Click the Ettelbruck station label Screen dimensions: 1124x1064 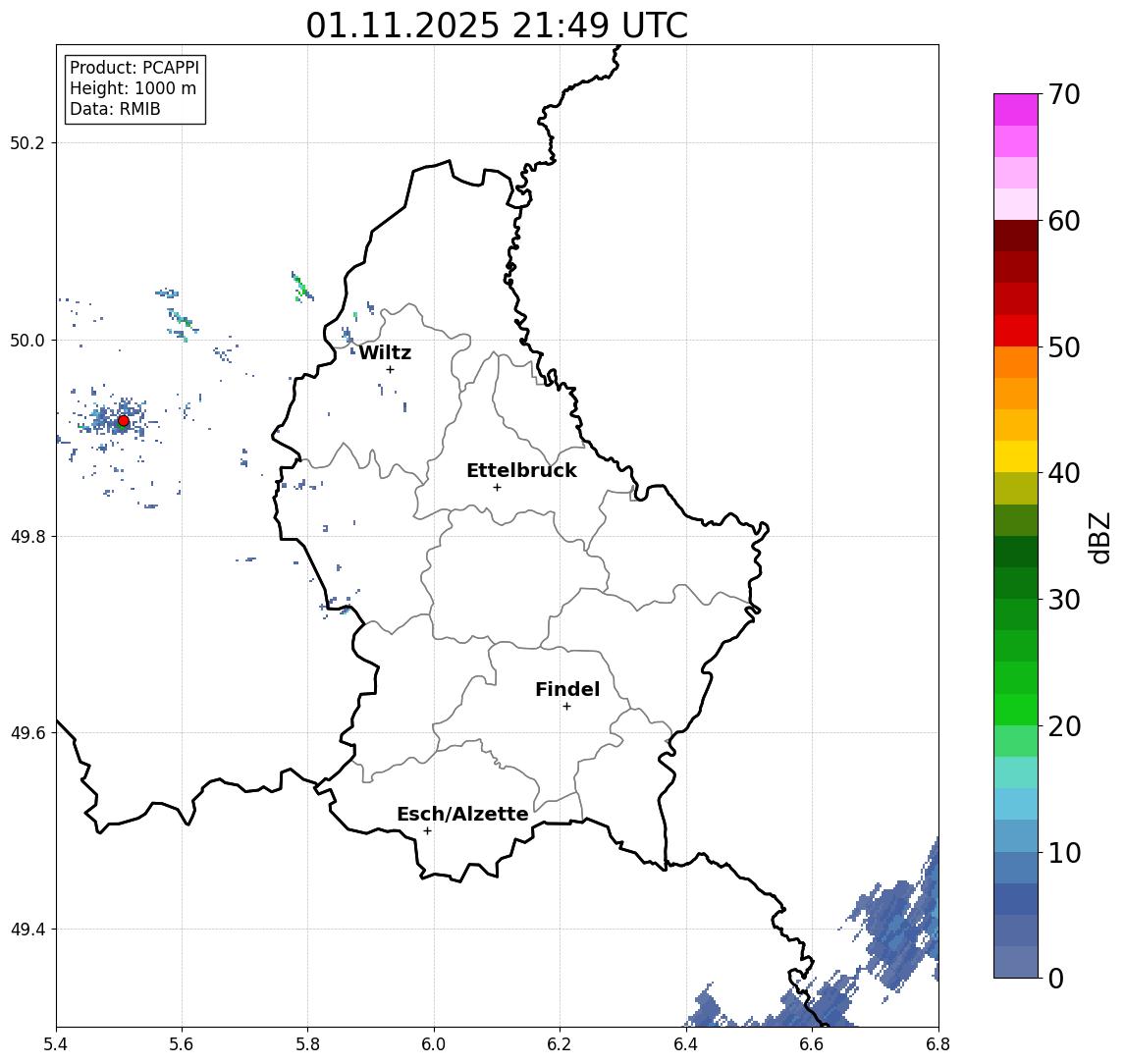coord(521,470)
